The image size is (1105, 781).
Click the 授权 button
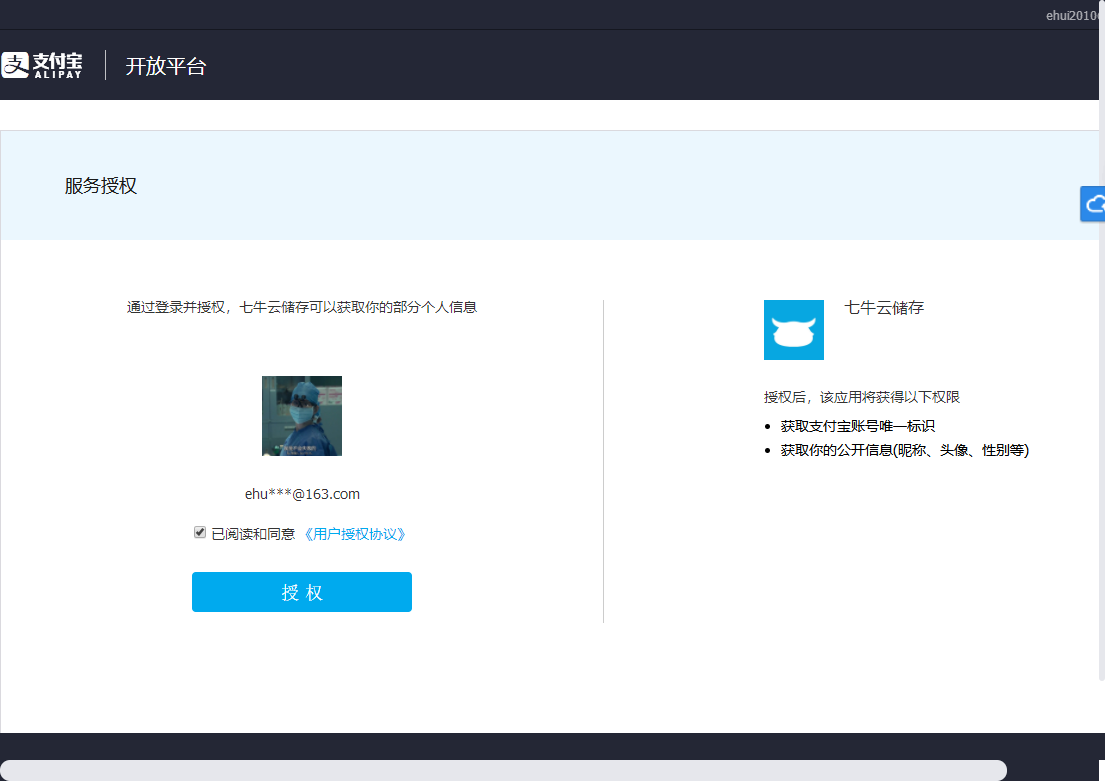302,592
